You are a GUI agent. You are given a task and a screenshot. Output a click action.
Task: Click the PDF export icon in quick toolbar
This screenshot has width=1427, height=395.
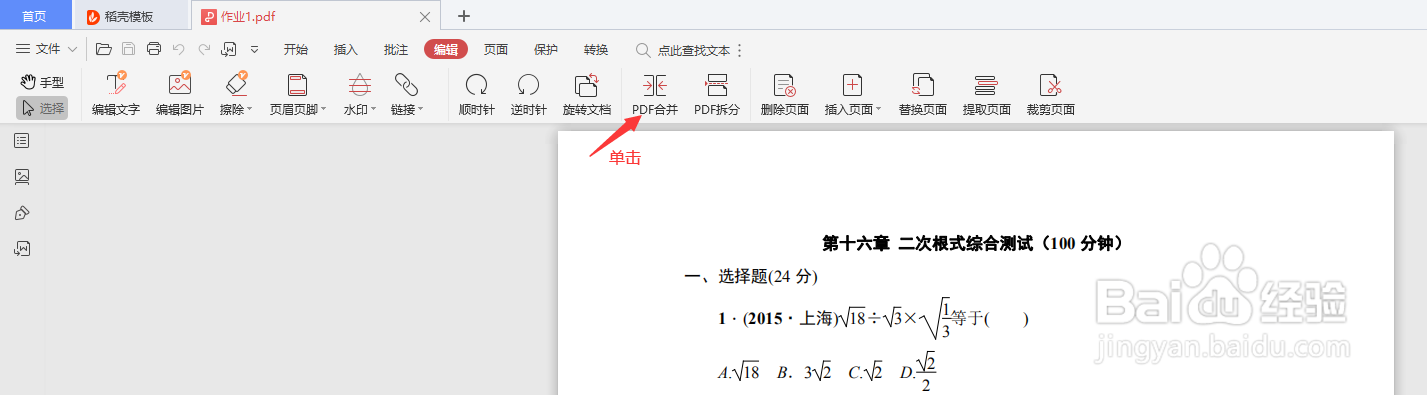tap(229, 49)
